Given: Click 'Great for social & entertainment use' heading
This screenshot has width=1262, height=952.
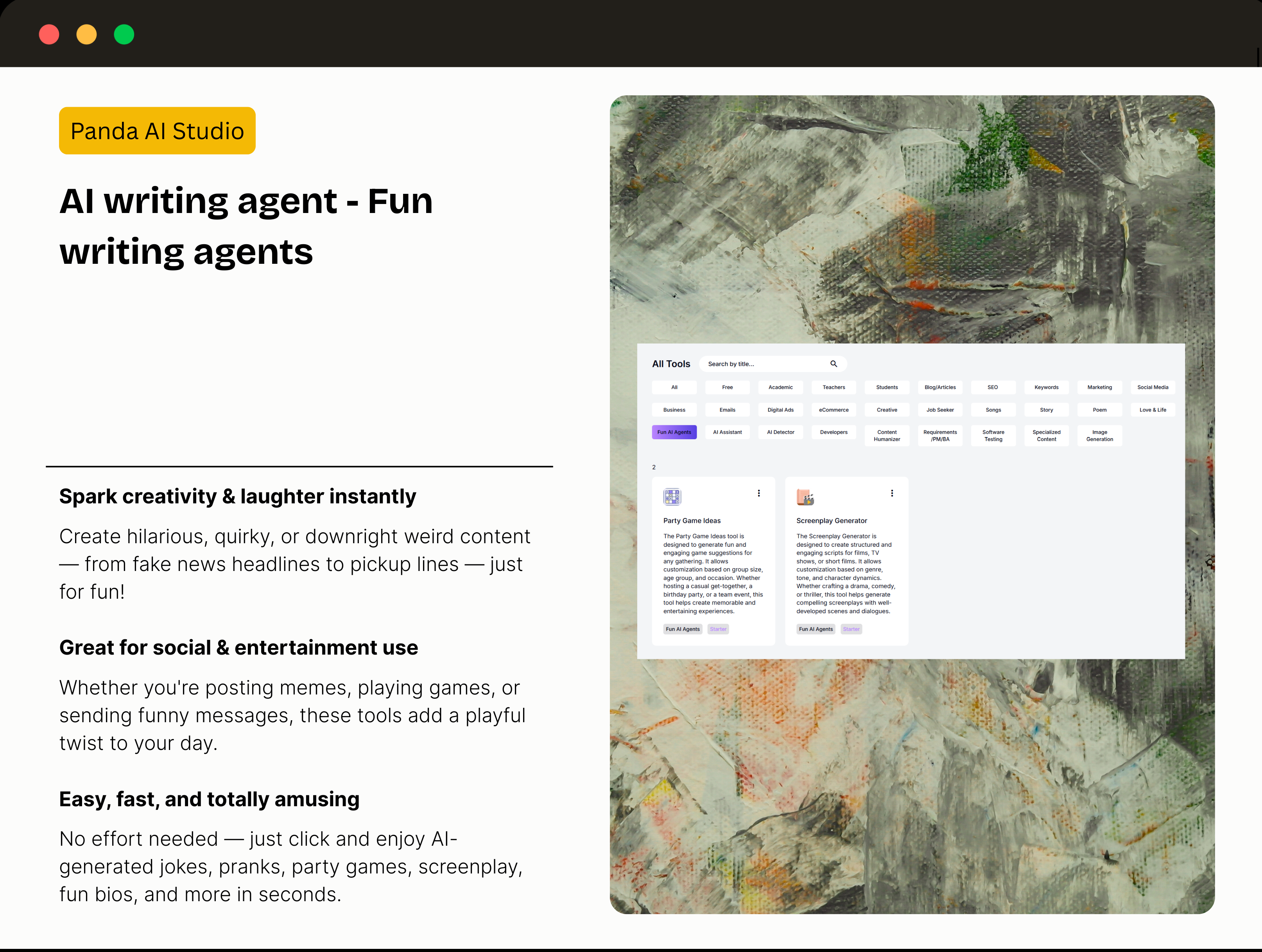Looking at the screenshot, I should coord(238,648).
